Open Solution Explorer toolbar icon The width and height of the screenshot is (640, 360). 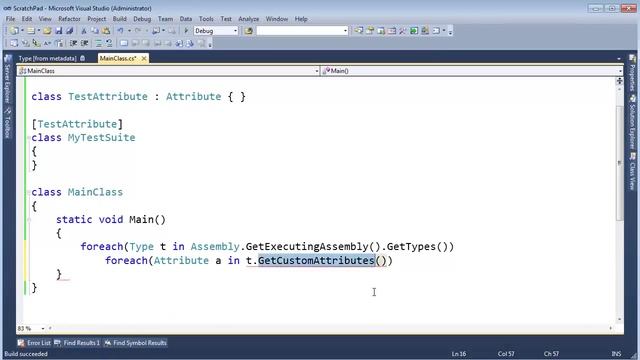tap(358, 31)
